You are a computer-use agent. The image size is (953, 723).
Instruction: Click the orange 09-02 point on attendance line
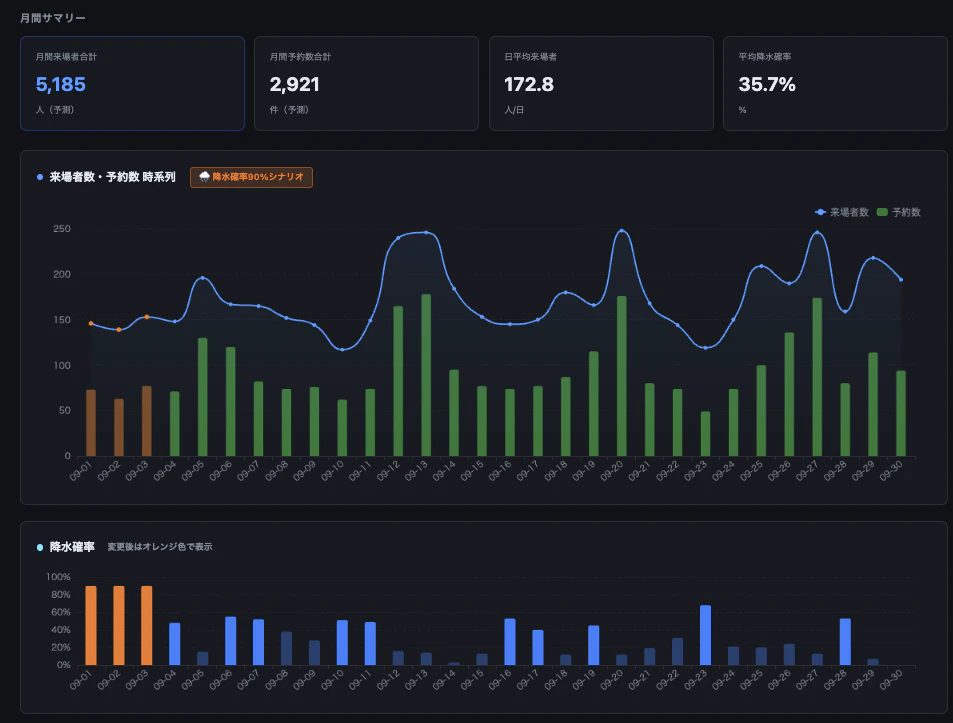click(119, 330)
